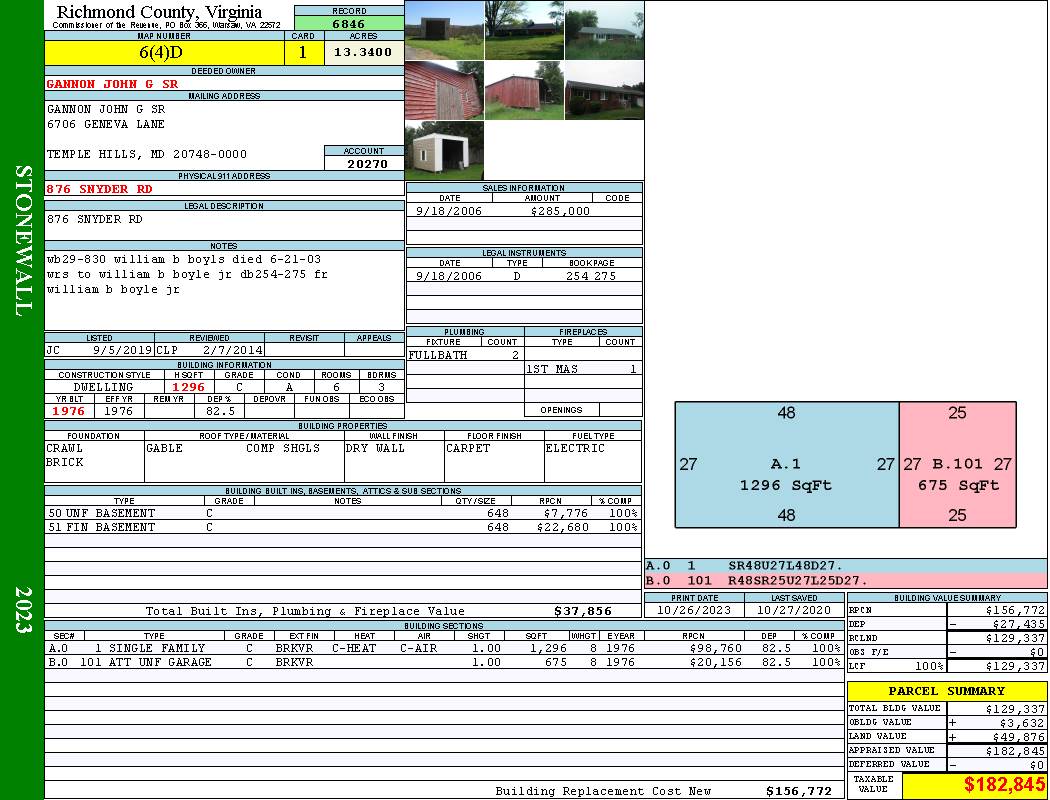Select the account number 20270 field
Image resolution: width=1050 pixels, height=800 pixels.
coord(364,163)
